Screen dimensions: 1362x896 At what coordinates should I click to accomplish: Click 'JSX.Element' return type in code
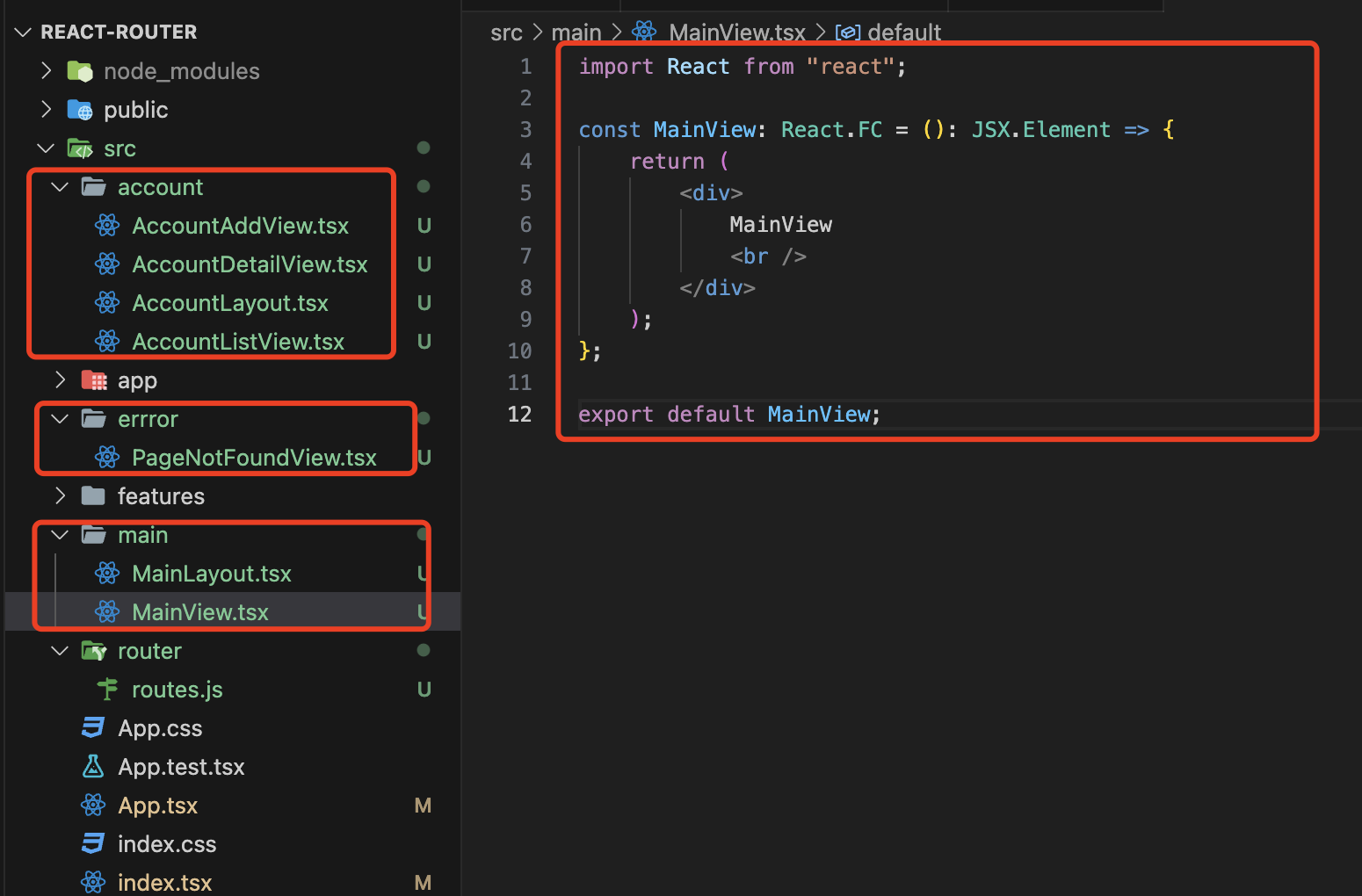(1040, 130)
